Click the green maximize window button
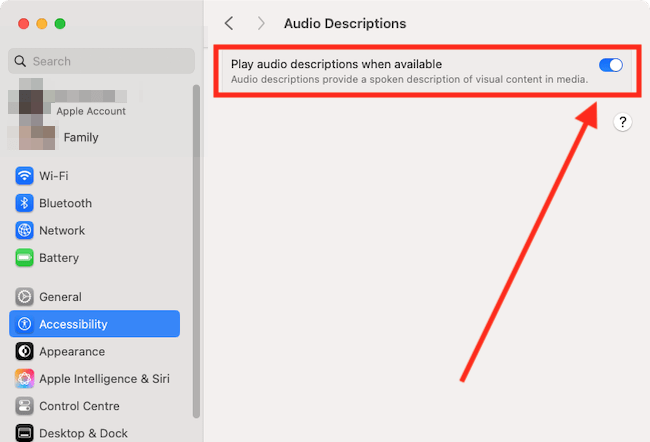Image resolution: width=650 pixels, height=442 pixels. (x=60, y=23)
